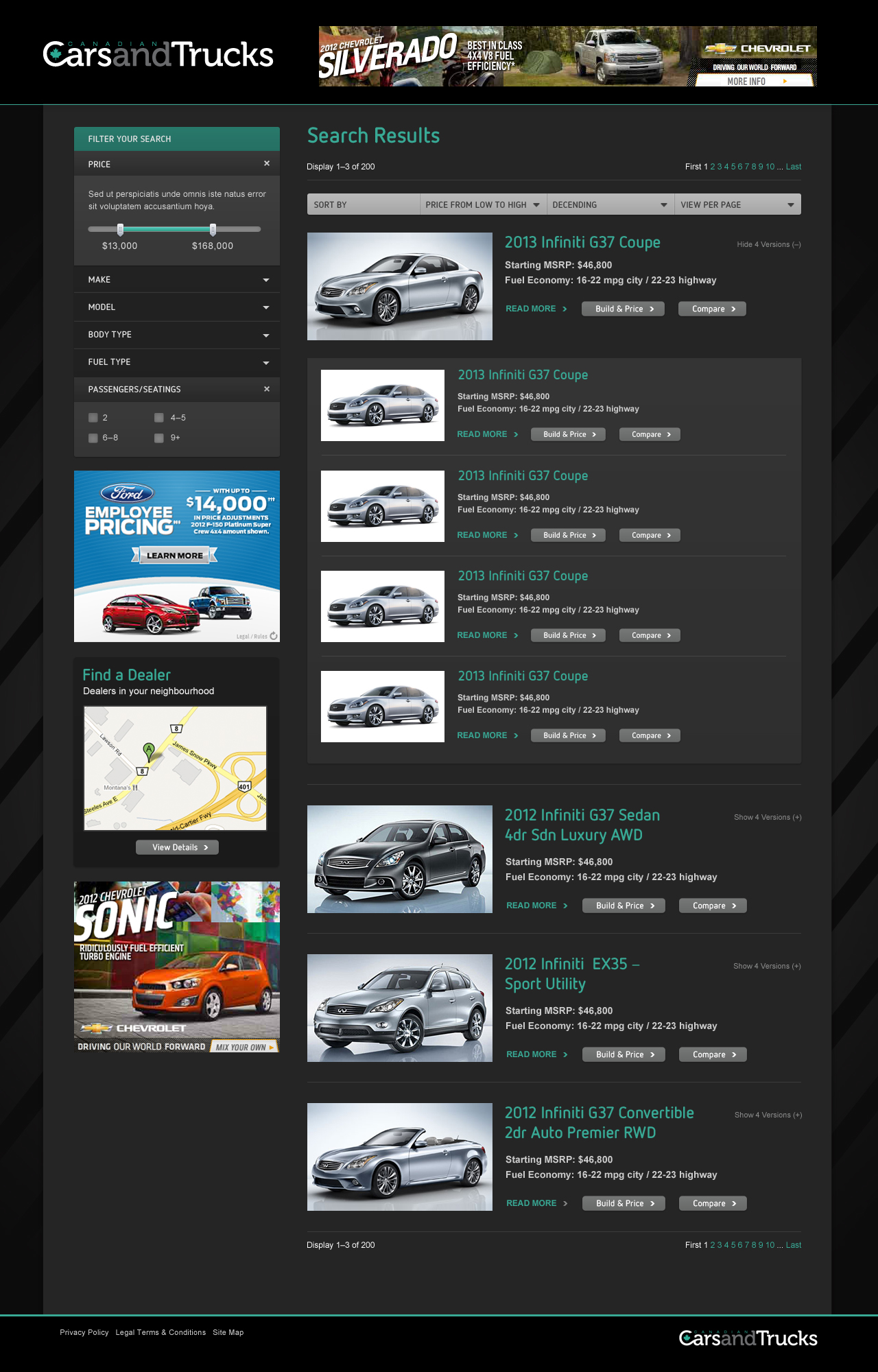
Task: Click MIX YOUR OWN on Sonic ad
Action: click(x=244, y=1047)
